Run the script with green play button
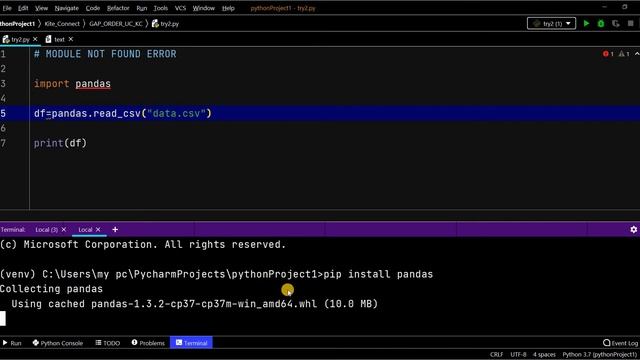640x360 pixels. (x=586, y=23)
